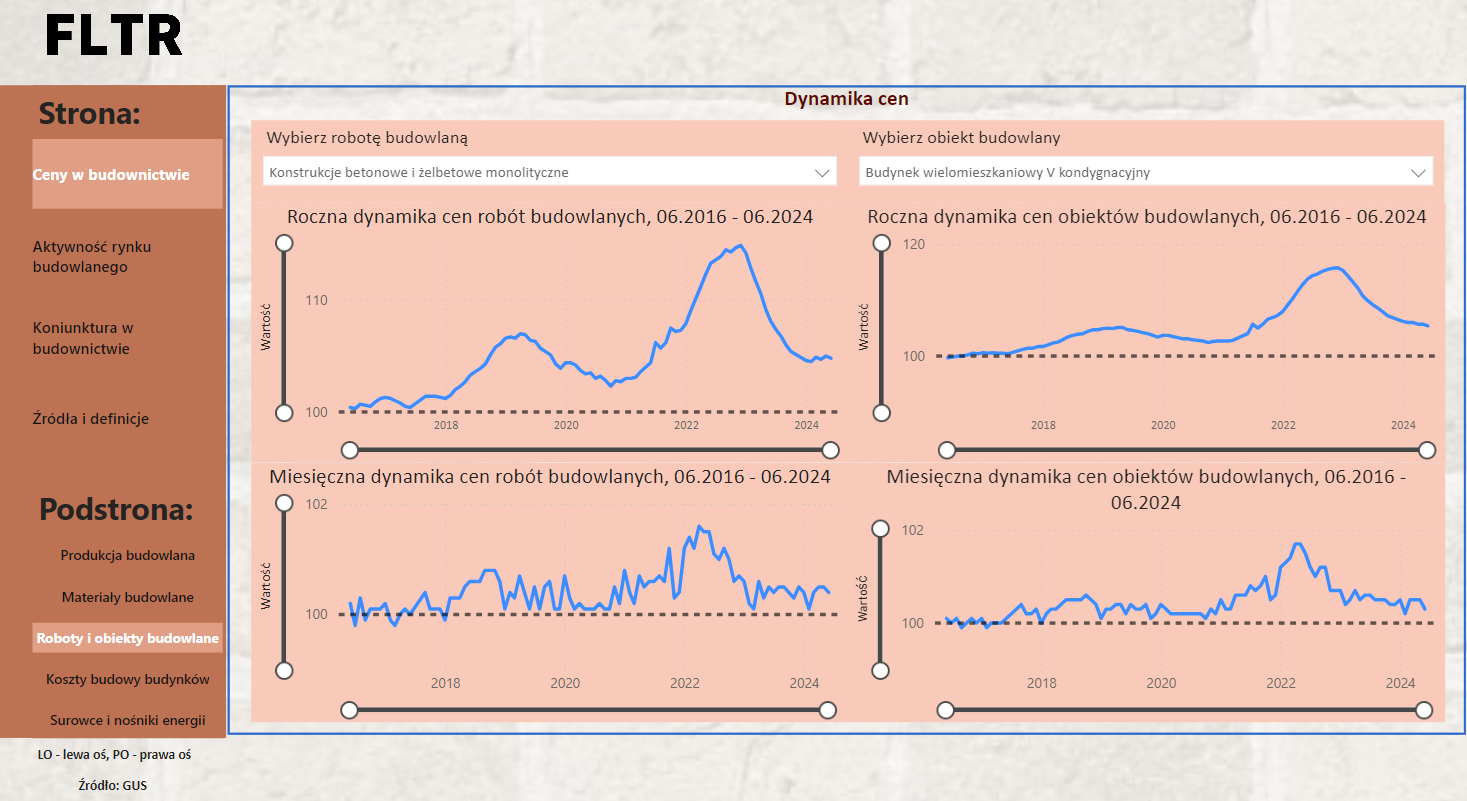This screenshot has width=1467, height=801.
Task: Click top handle of monthly objects chart vertical slider
Action: click(x=881, y=529)
